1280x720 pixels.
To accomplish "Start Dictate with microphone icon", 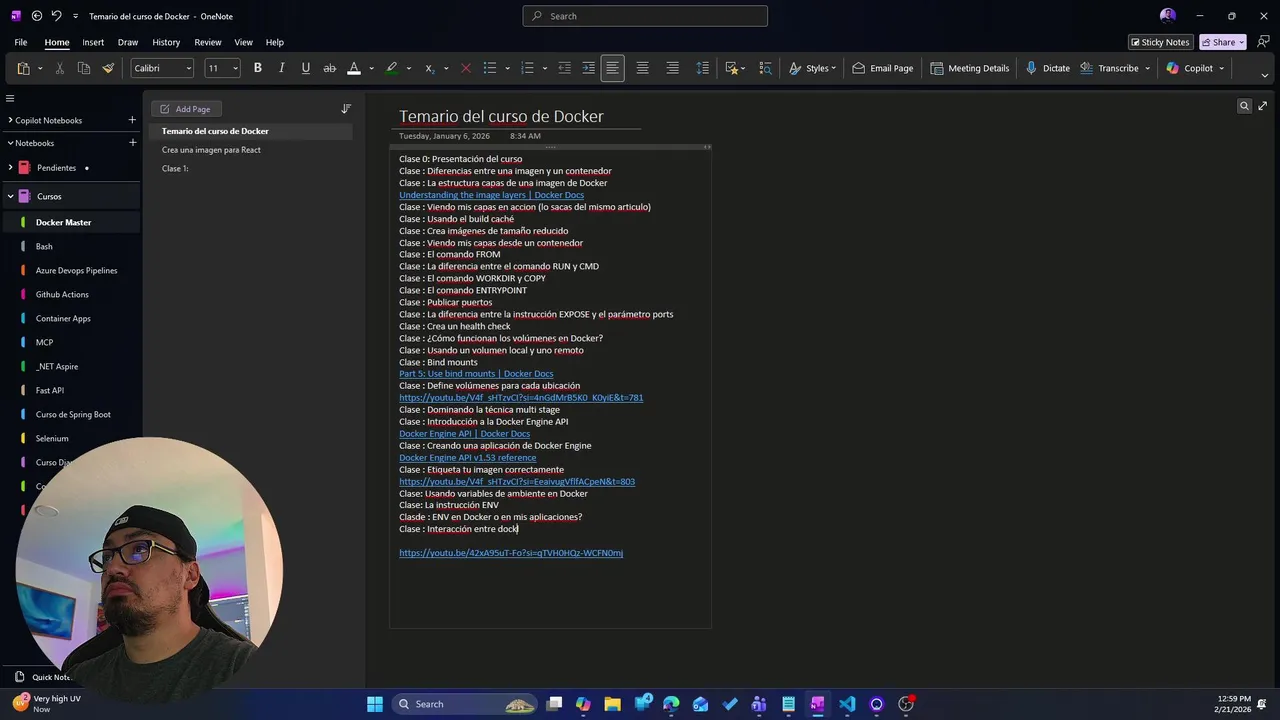I will pos(1048,68).
